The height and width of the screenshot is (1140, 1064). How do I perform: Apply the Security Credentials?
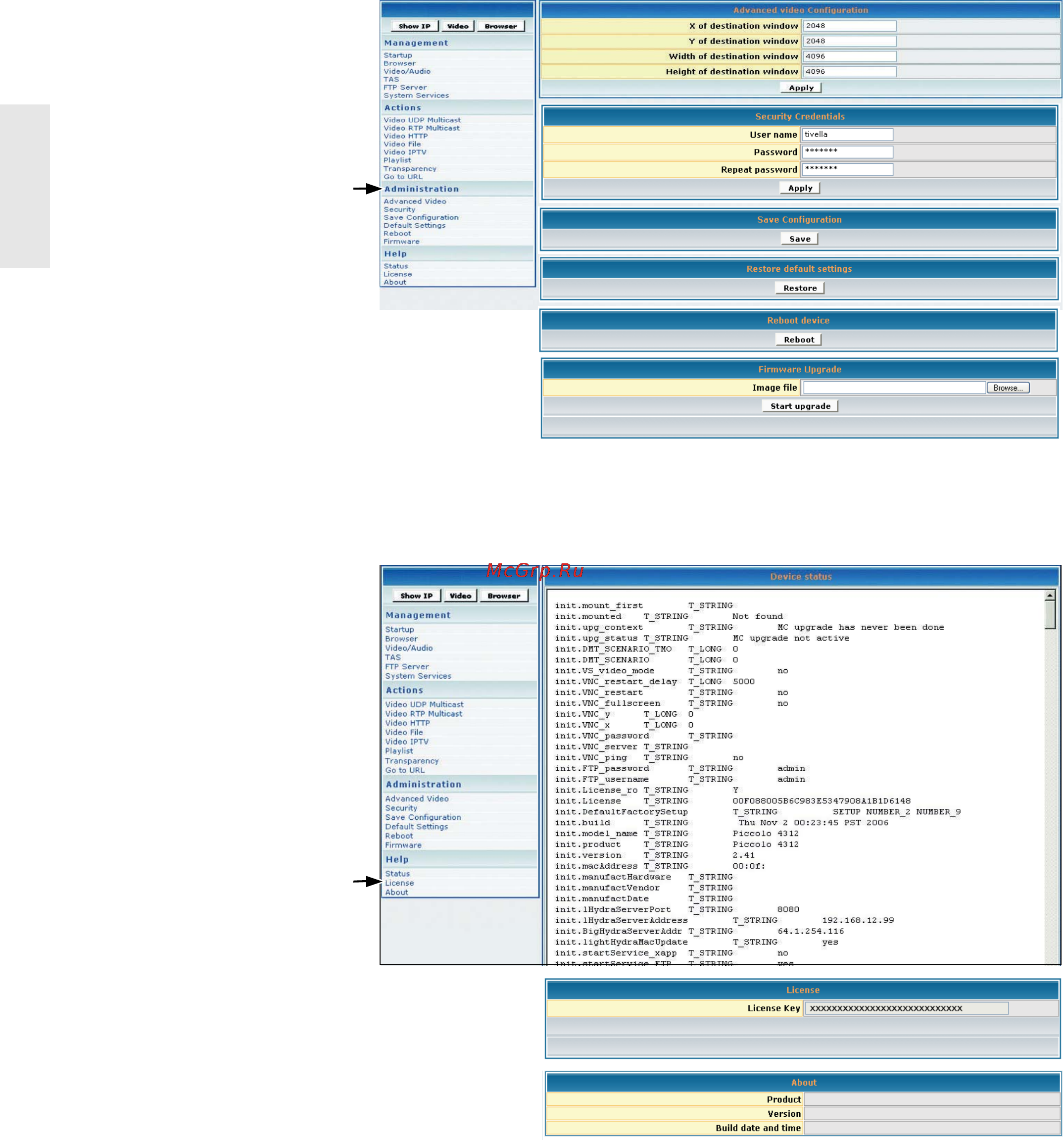800,188
